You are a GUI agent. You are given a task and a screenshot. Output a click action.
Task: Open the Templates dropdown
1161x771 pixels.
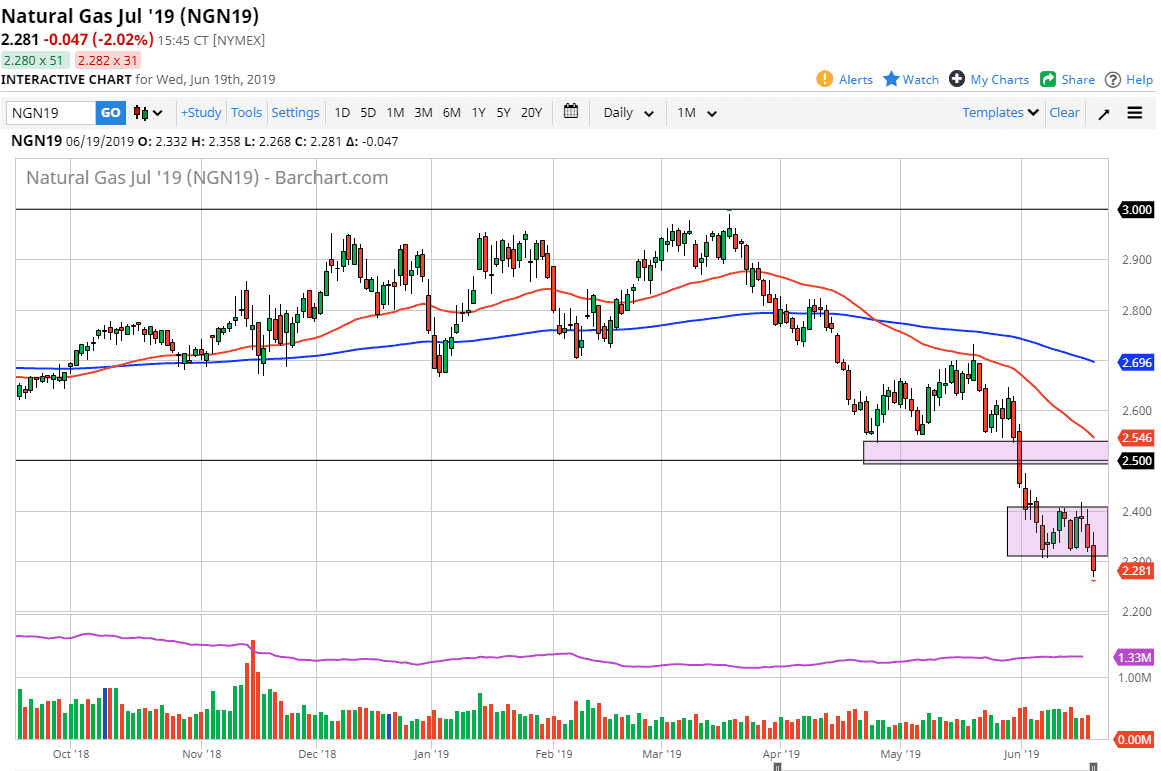tap(1000, 113)
